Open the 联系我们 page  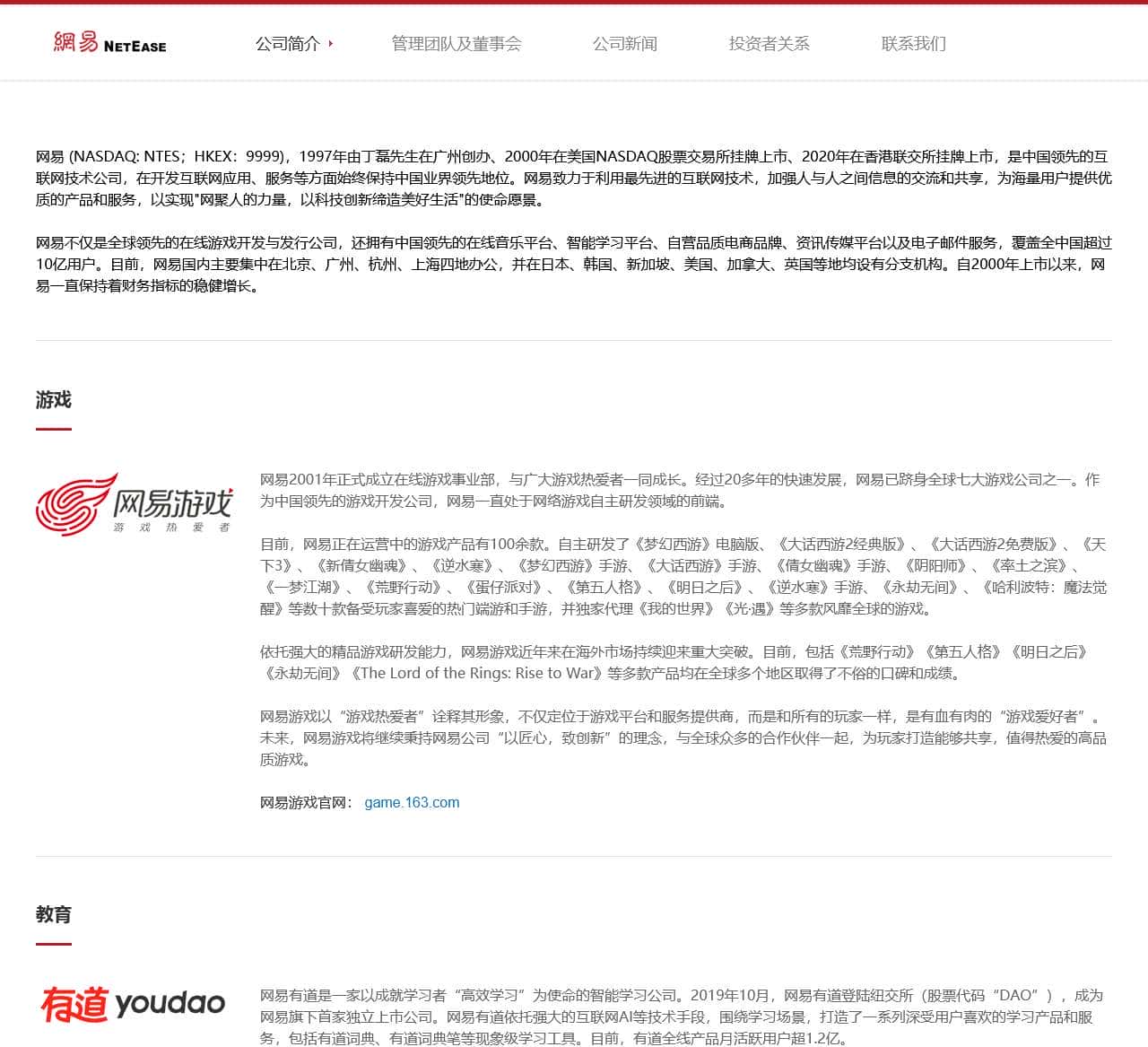913,43
